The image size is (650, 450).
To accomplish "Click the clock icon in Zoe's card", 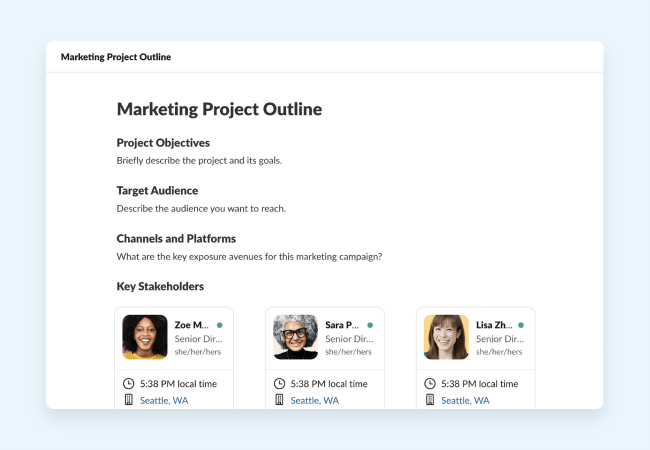I will point(128,383).
